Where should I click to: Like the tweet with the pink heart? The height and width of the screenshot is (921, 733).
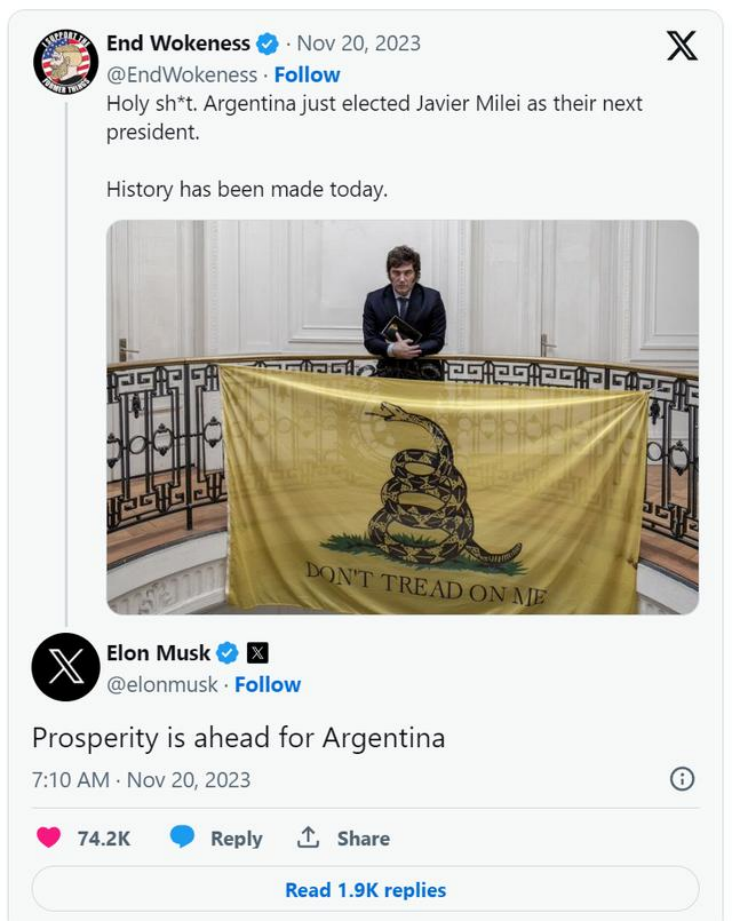pos(49,837)
